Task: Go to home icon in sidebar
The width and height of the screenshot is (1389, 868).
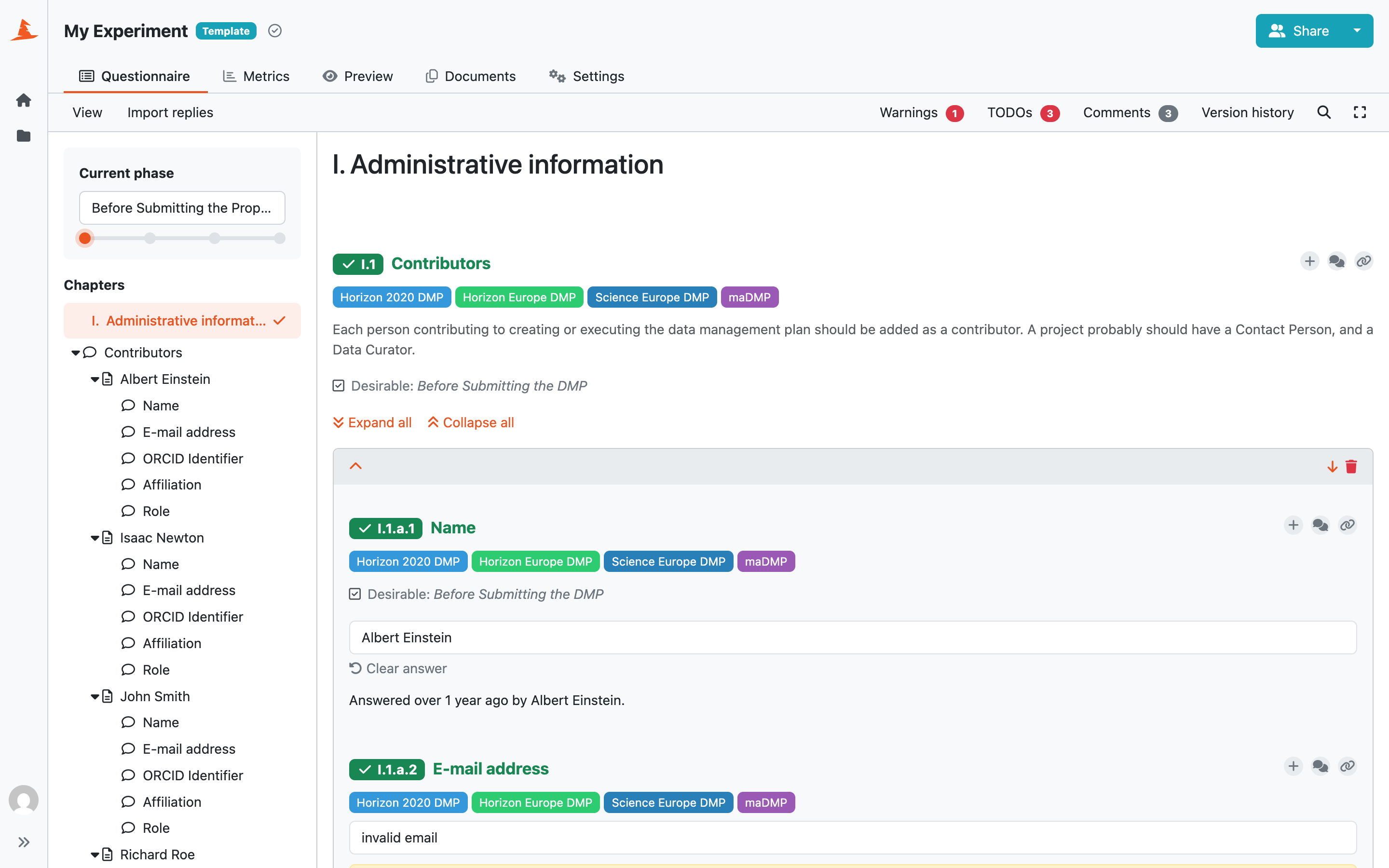Action: 24,100
